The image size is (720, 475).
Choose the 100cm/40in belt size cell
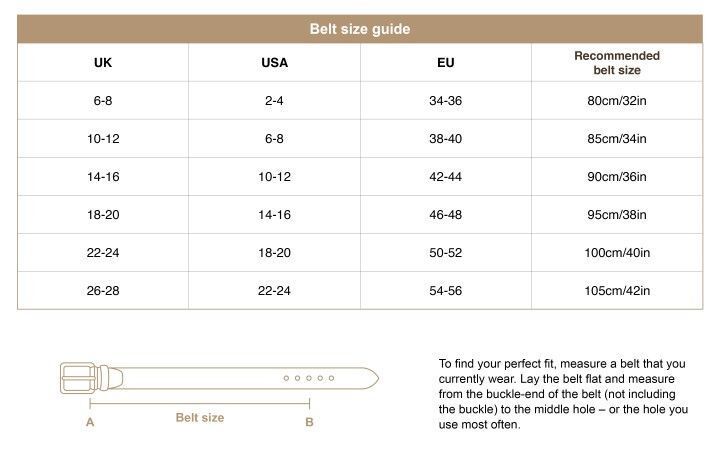(616, 253)
